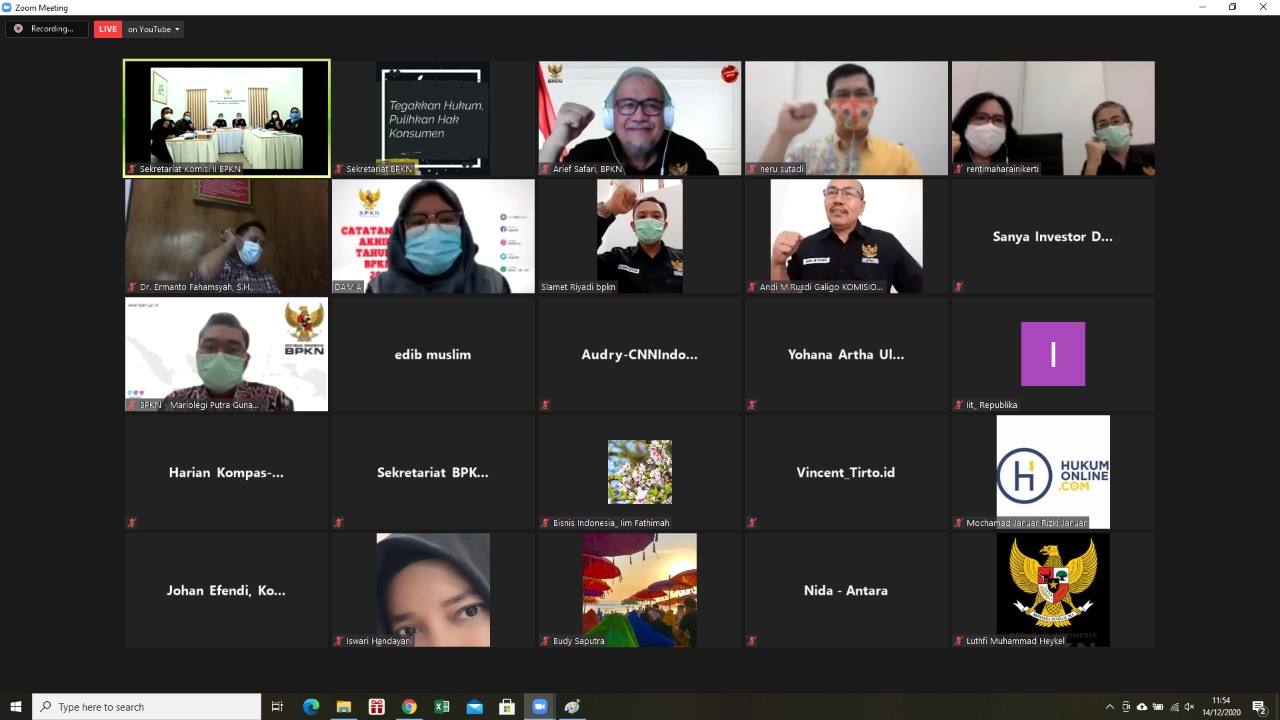
Task: Launch Google Chrome from taskbar
Action: pyautogui.click(x=409, y=707)
